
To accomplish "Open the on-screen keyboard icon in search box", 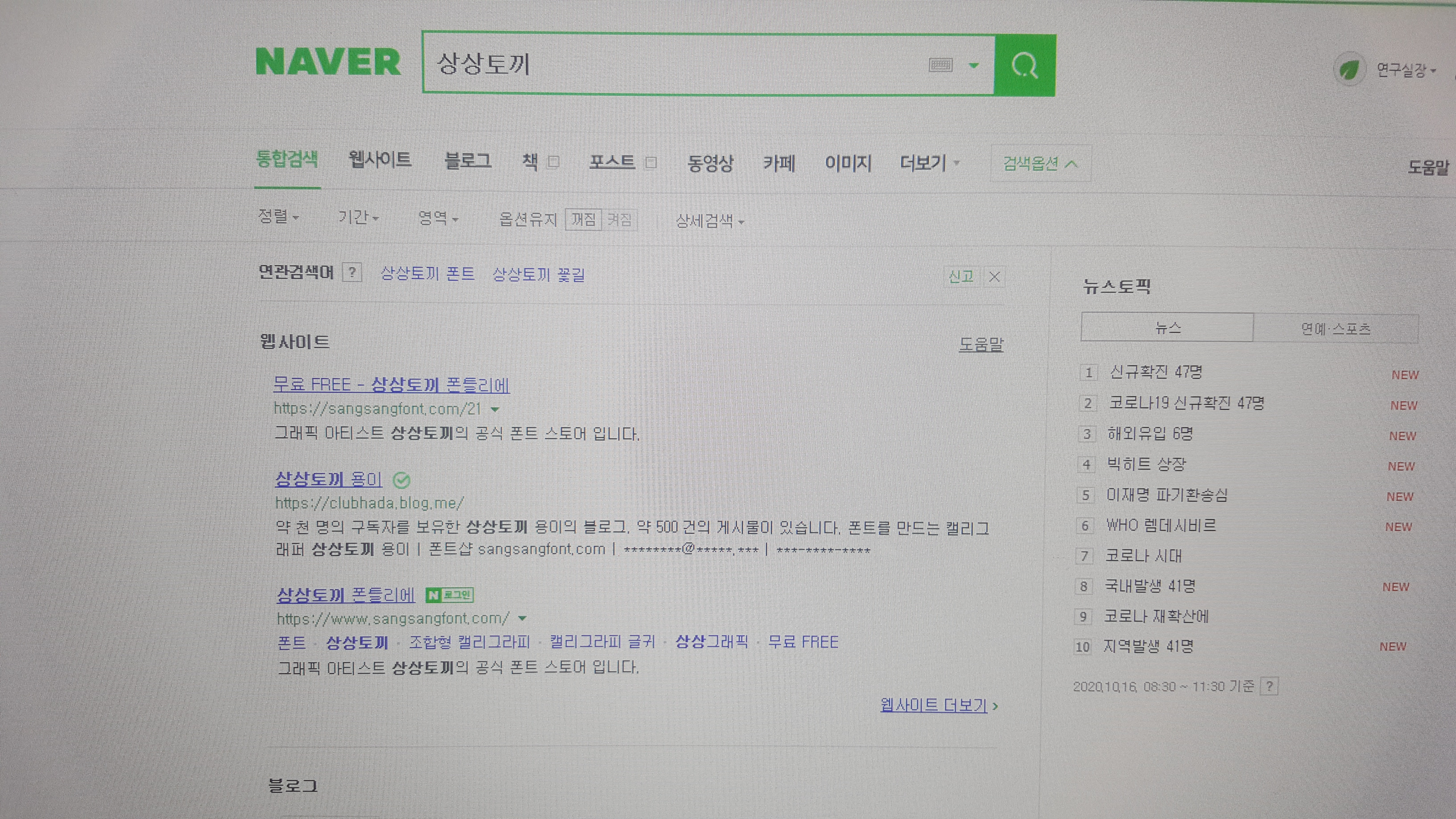I will pos(940,65).
